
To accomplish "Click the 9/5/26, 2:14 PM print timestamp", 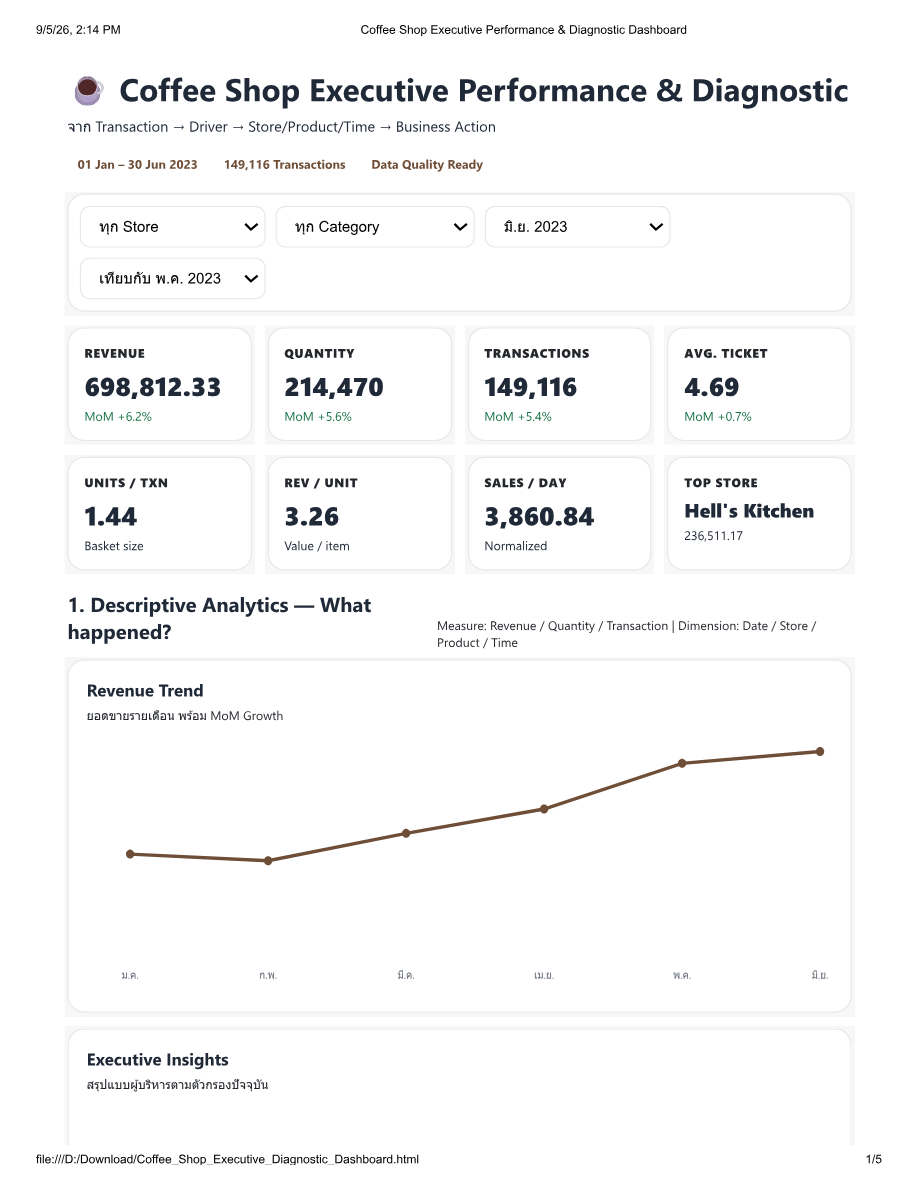I will (x=78, y=30).
